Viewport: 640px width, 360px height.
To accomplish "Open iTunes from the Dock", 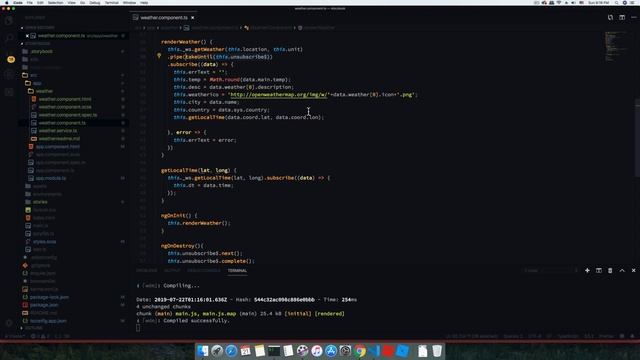I will tap(317, 351).
